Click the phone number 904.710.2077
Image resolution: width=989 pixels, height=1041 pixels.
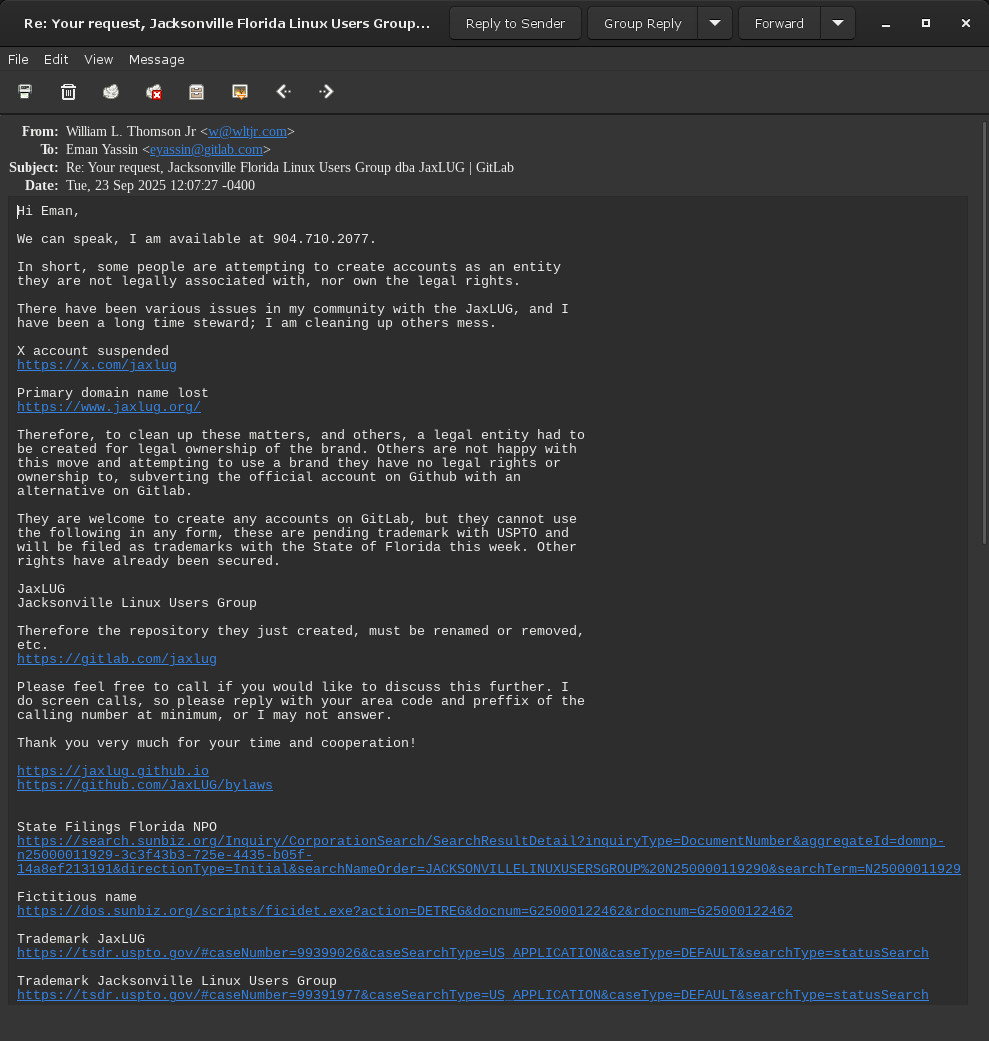tap(321, 239)
